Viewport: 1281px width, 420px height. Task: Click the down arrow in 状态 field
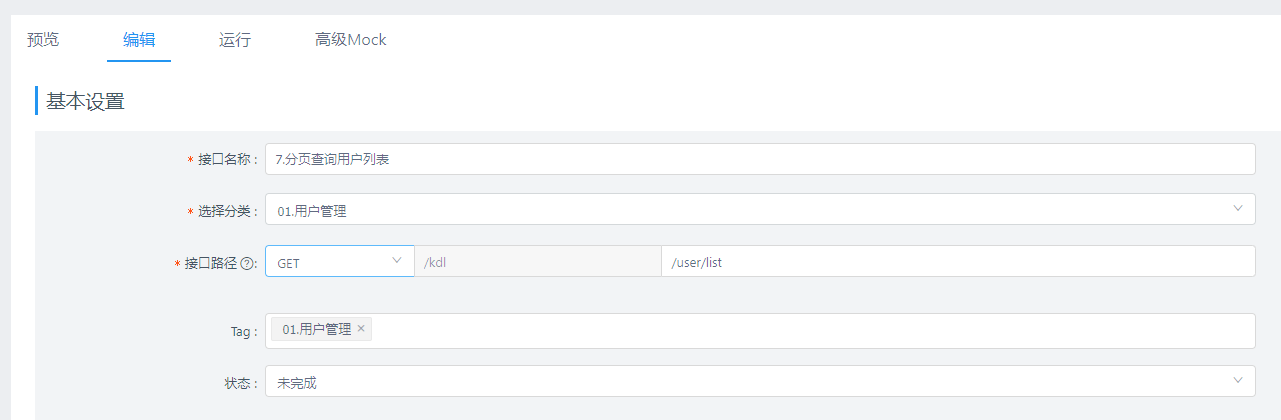coord(1238,381)
